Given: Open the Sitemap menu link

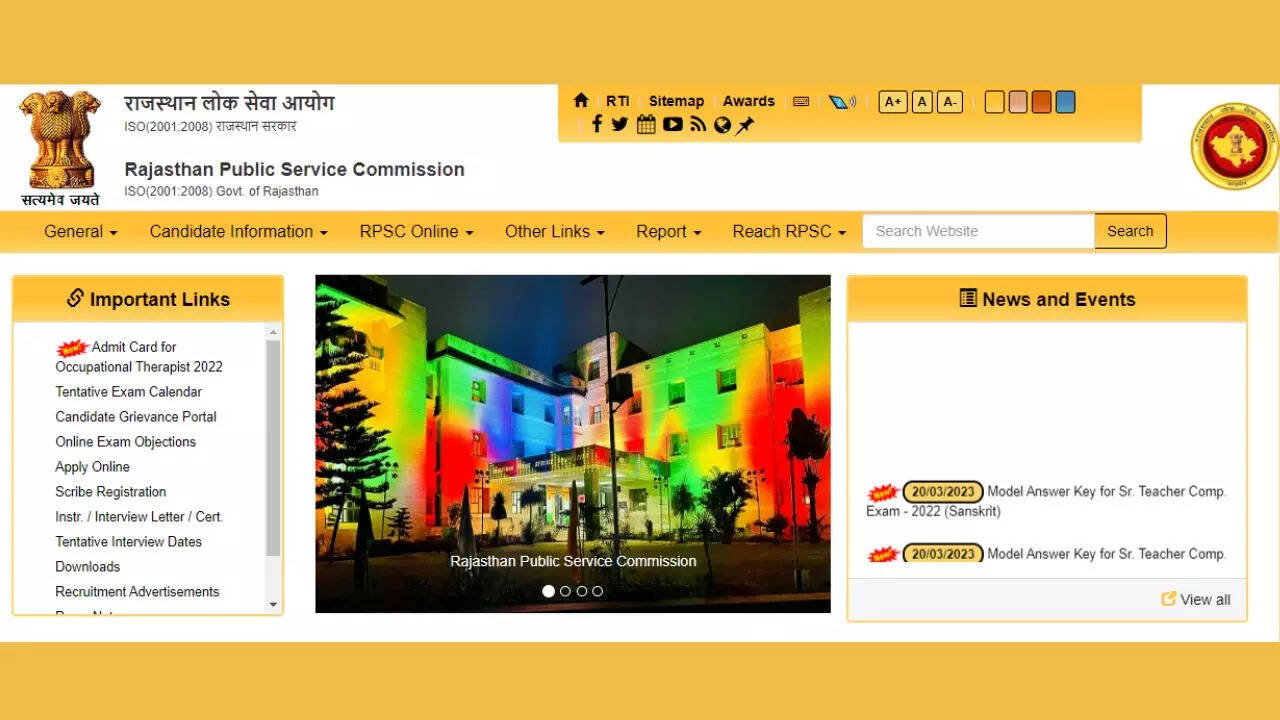Looking at the screenshot, I should coord(676,101).
